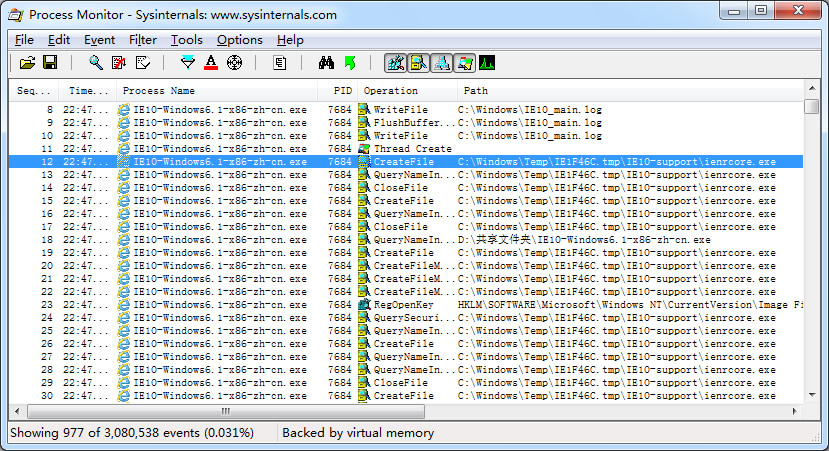The height and width of the screenshot is (451, 829).
Task: Click the IE process icon in row 15
Action: [x=124, y=201]
